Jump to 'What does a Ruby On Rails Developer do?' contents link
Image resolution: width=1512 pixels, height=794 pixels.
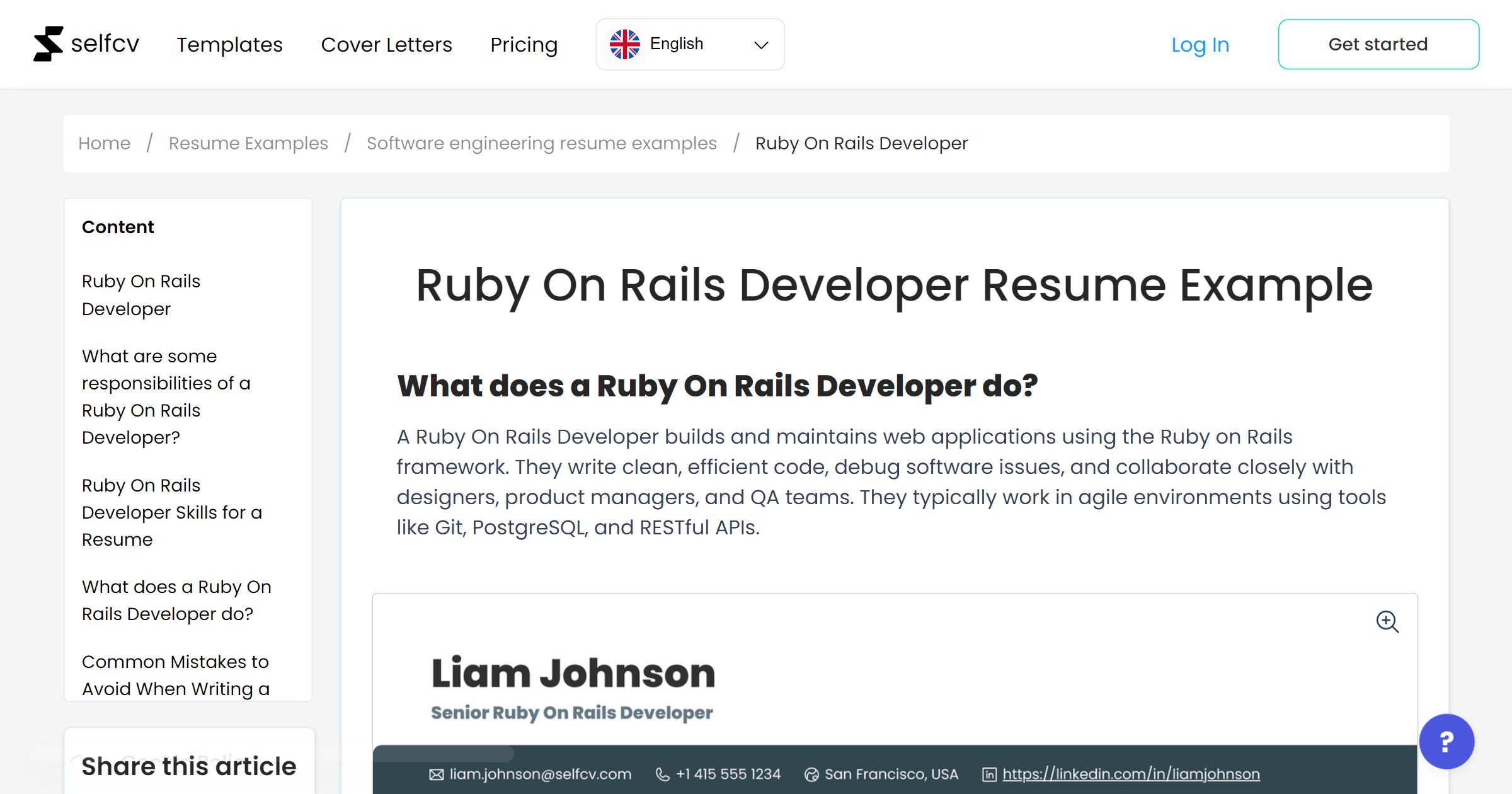[x=176, y=600]
